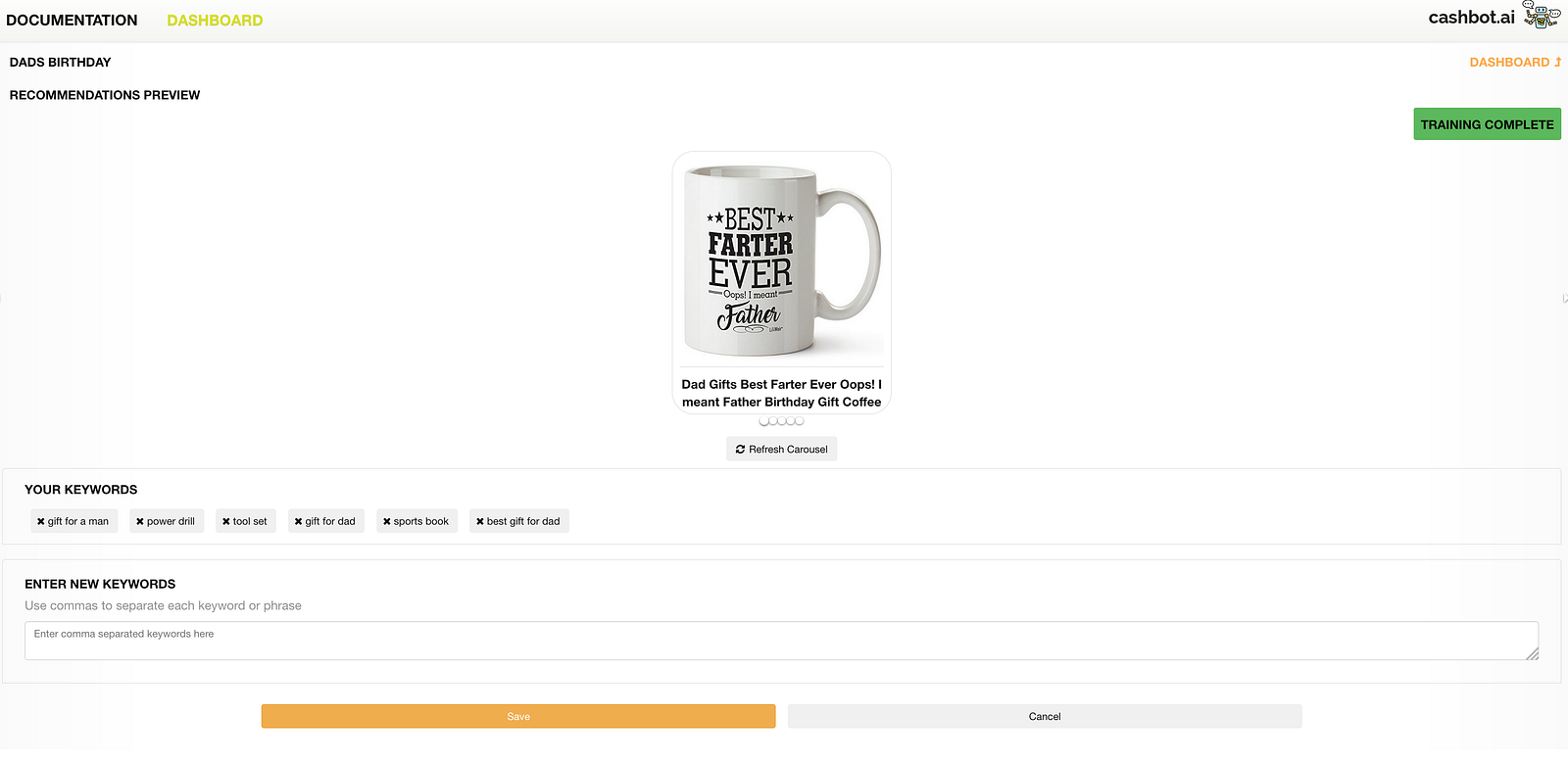
Task: Remove the 'gift for a man' keyword
Action: point(41,522)
